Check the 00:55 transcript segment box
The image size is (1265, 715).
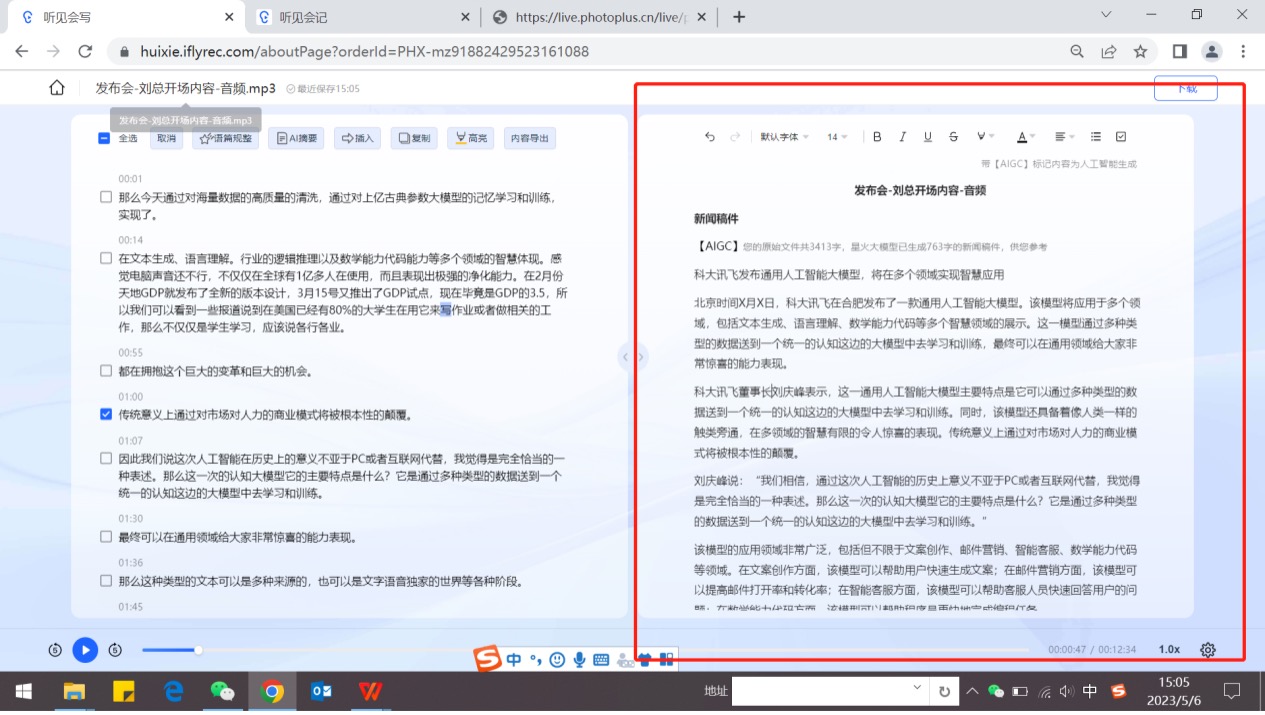(106, 371)
